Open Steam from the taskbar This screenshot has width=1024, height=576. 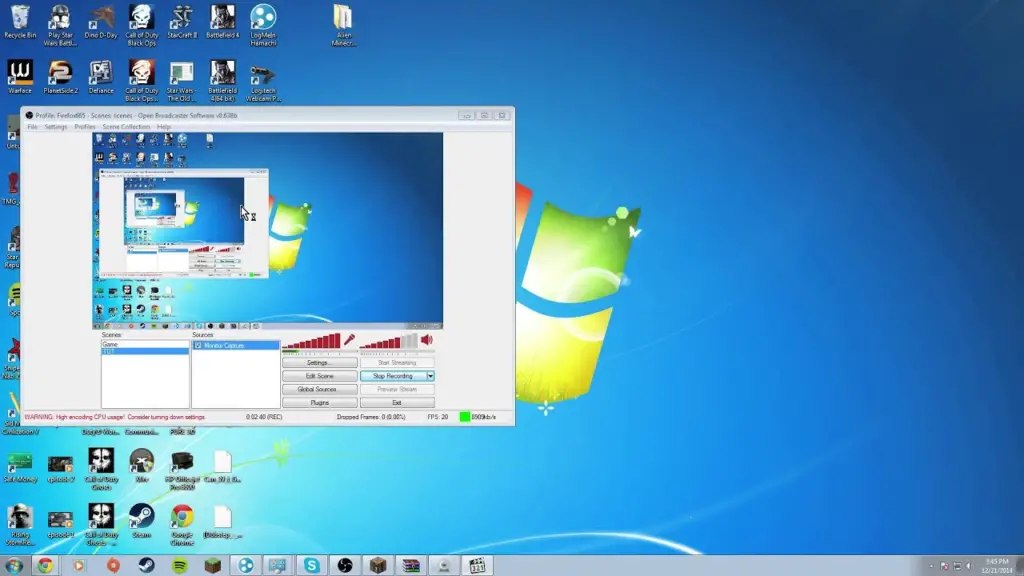[x=146, y=566]
